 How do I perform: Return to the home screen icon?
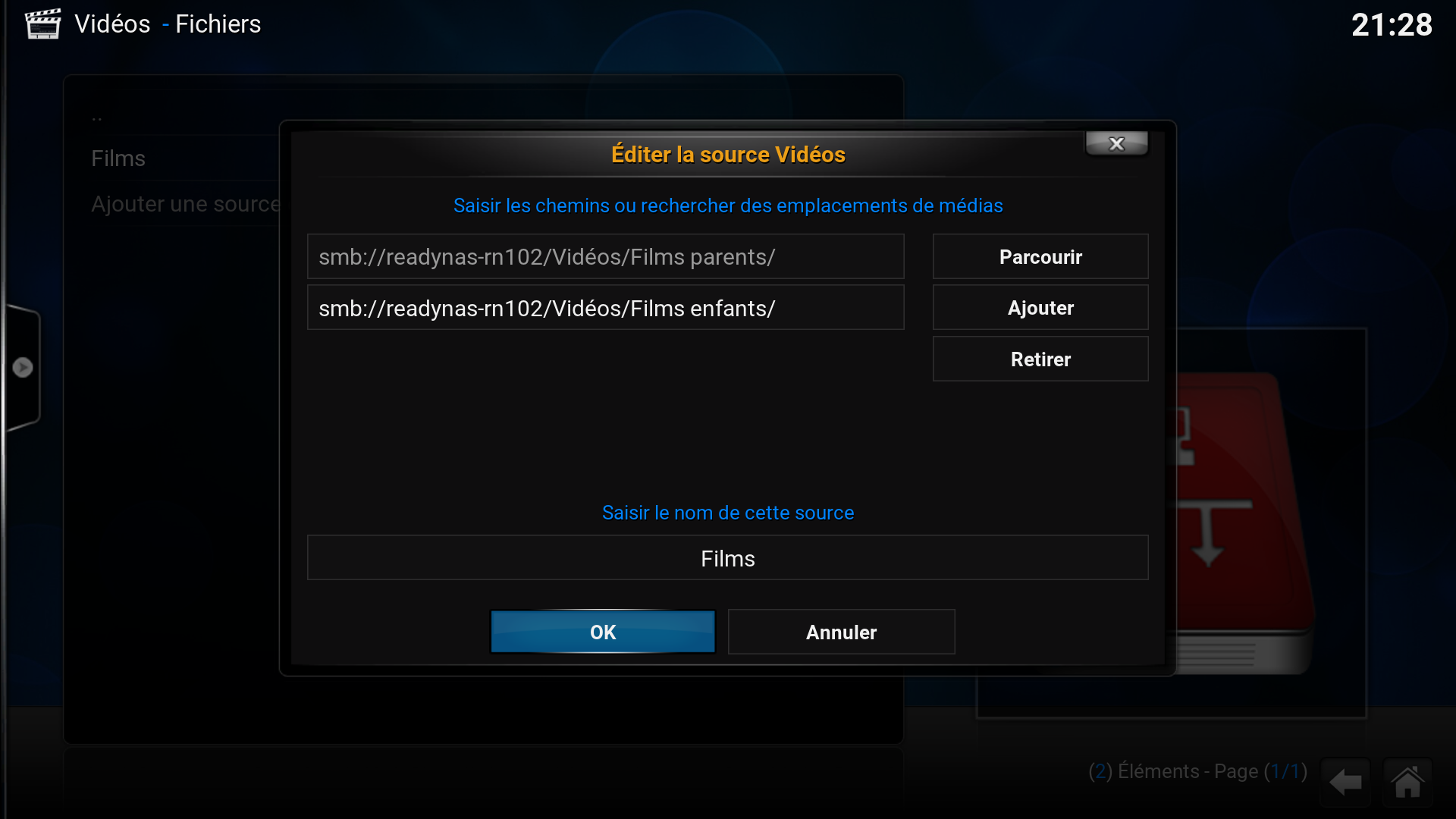(x=1407, y=782)
